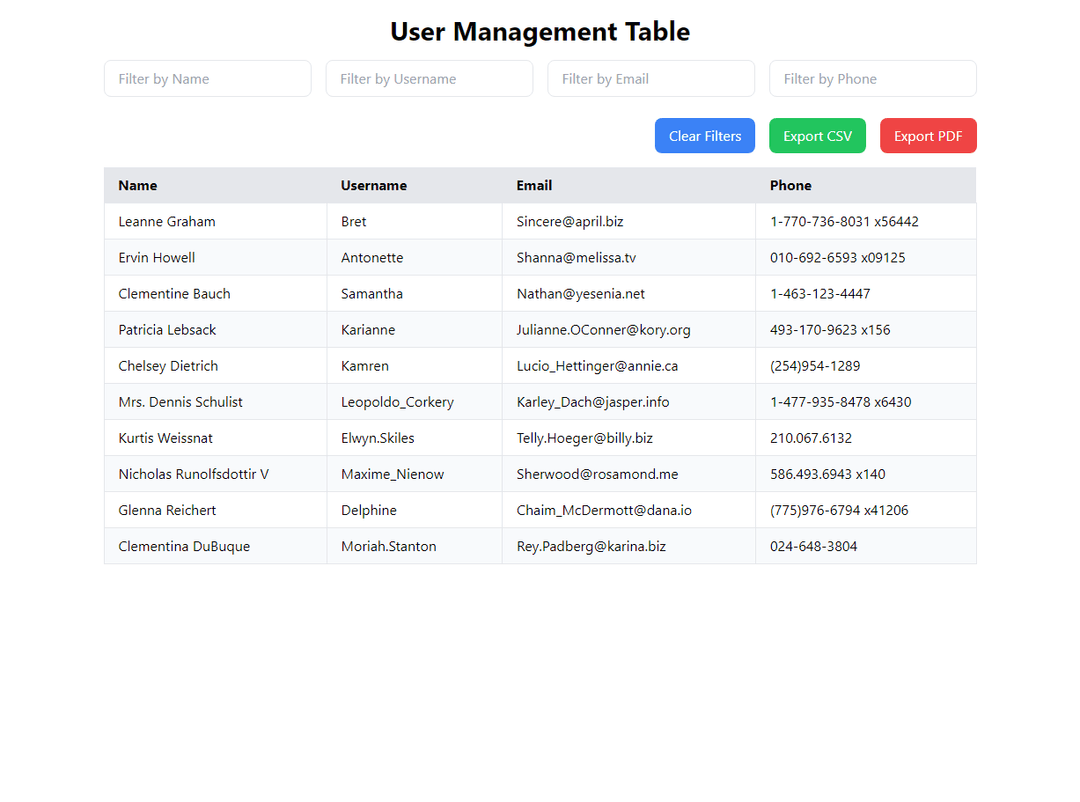Click the Moriah.Stanton username cell
Screen dimensions: 1080x802
[388, 546]
